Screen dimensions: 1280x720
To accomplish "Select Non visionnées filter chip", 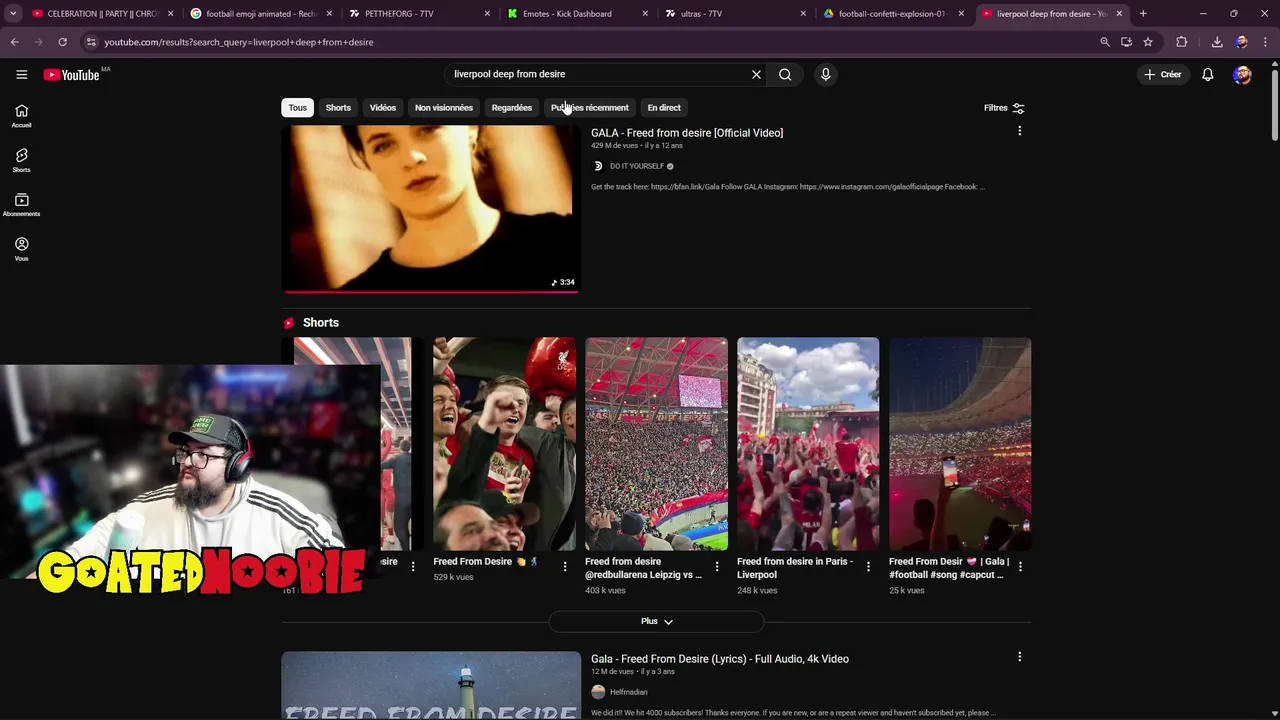I will tap(444, 108).
